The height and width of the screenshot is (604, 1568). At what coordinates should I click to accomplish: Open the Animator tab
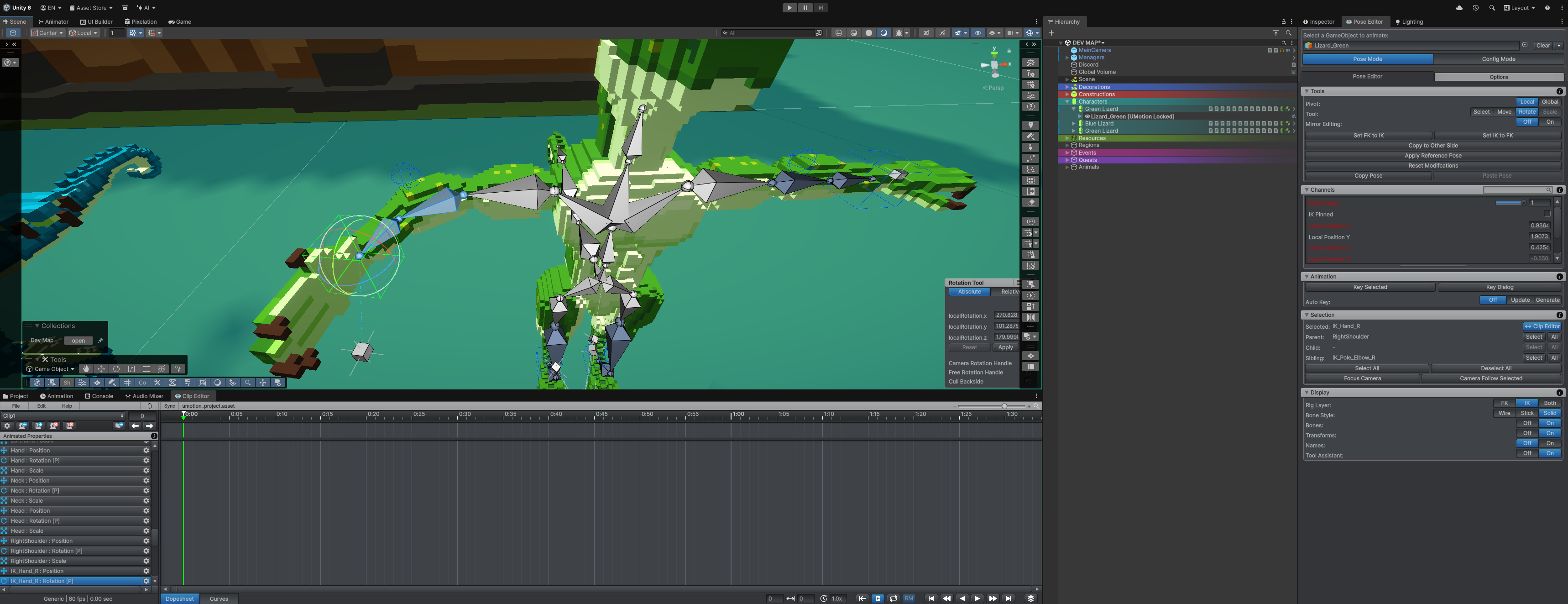pyautogui.click(x=53, y=22)
